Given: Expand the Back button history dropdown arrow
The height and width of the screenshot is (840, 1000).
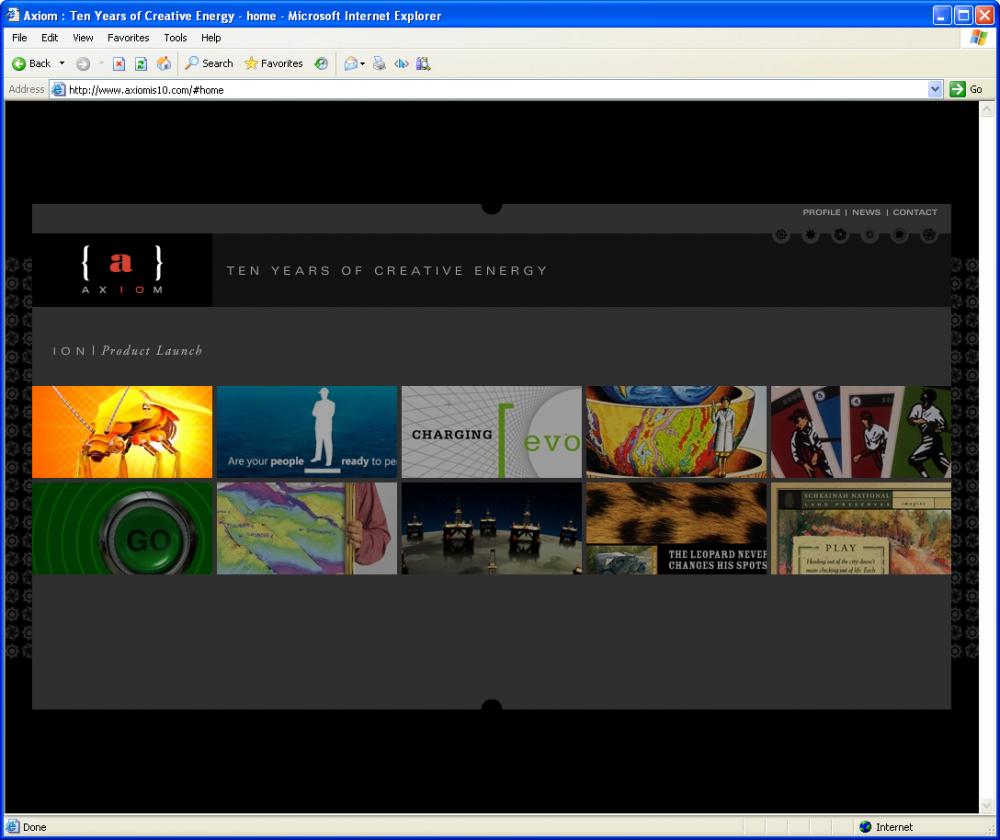Looking at the screenshot, I should [62, 64].
